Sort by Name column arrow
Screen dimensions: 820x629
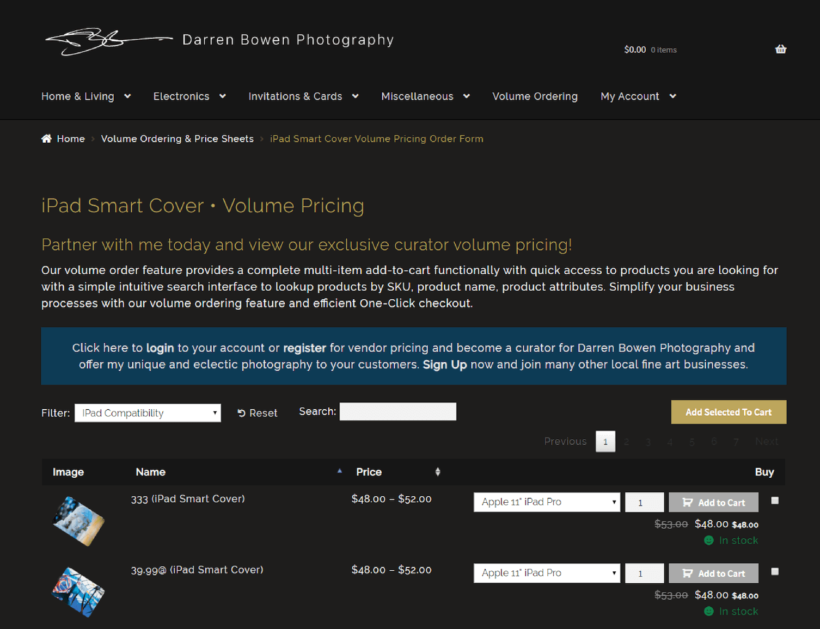pos(339,471)
